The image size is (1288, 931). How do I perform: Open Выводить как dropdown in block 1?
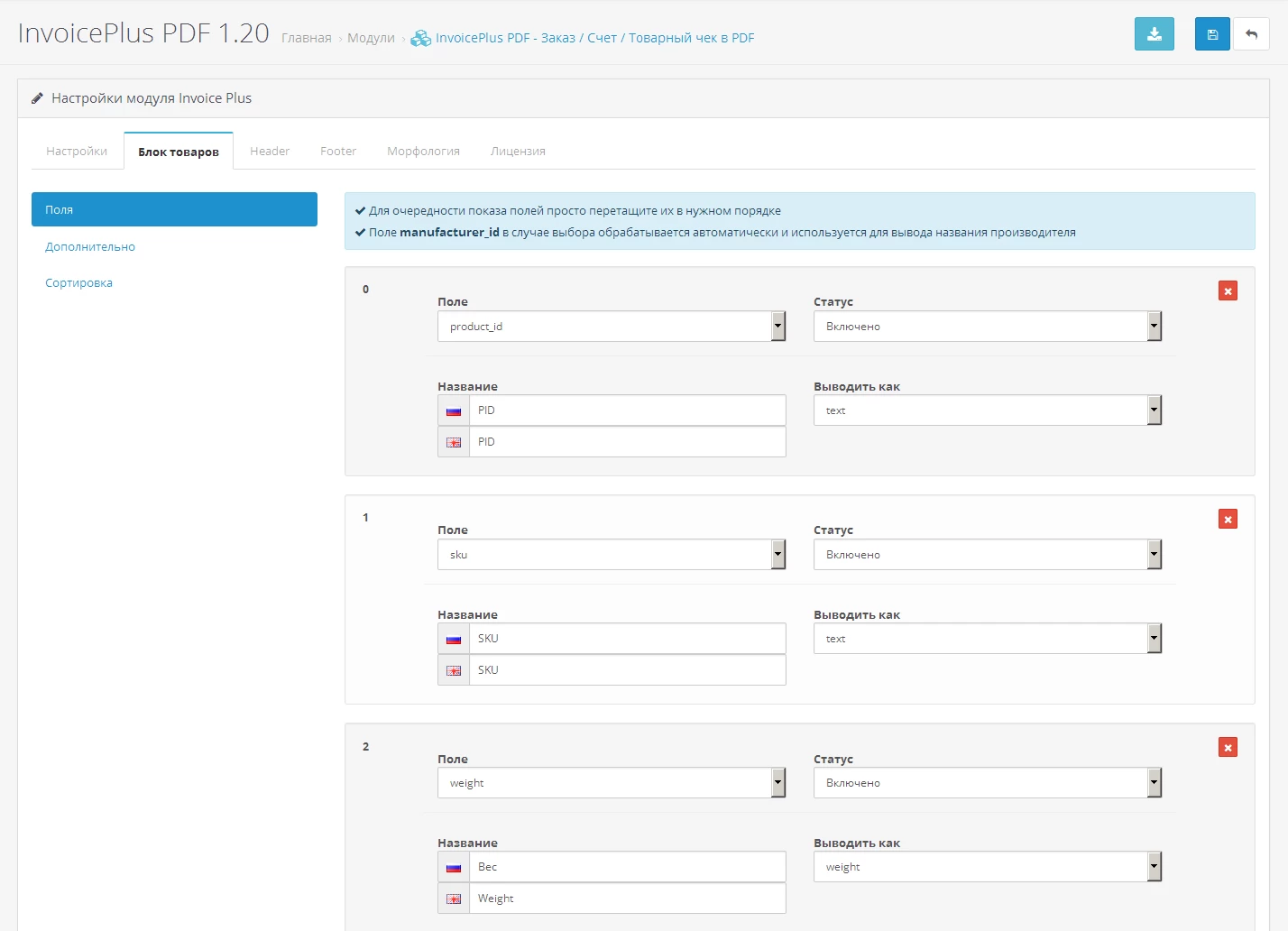point(988,639)
